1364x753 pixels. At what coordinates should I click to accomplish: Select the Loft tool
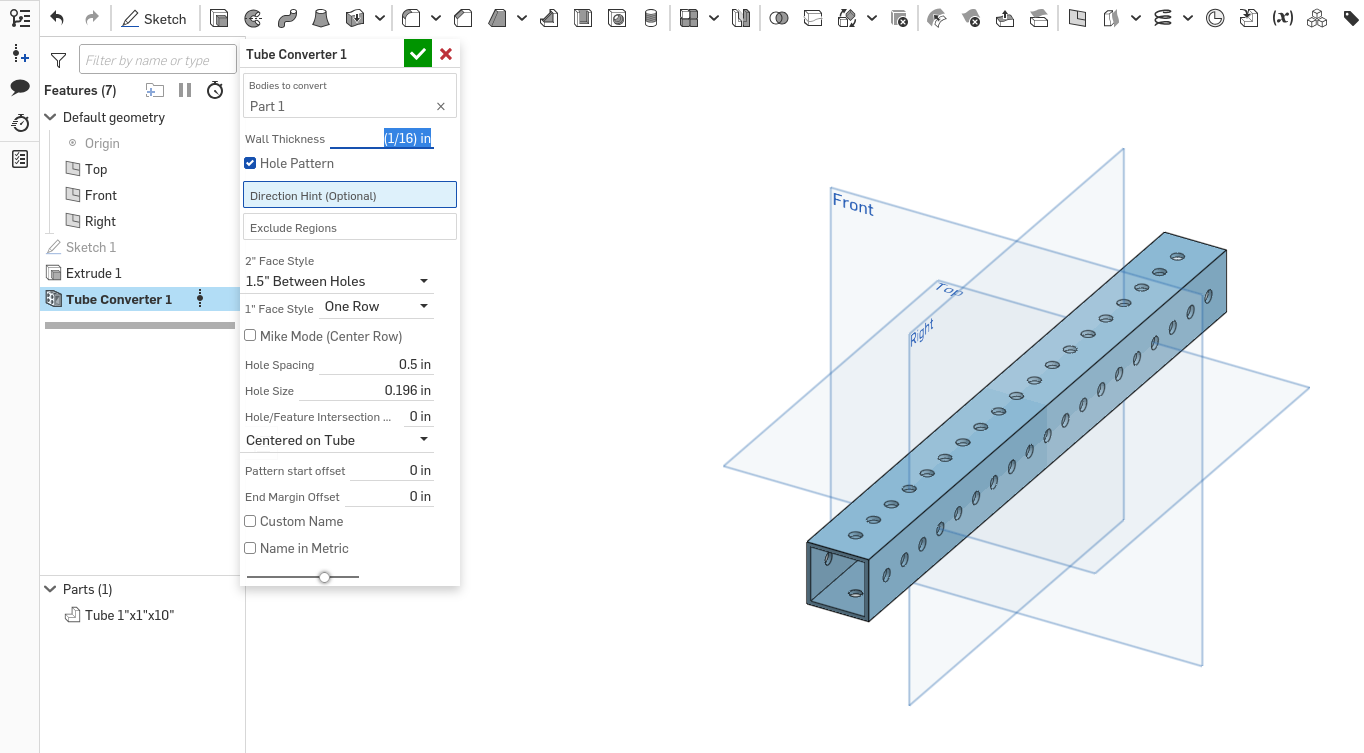[321, 18]
